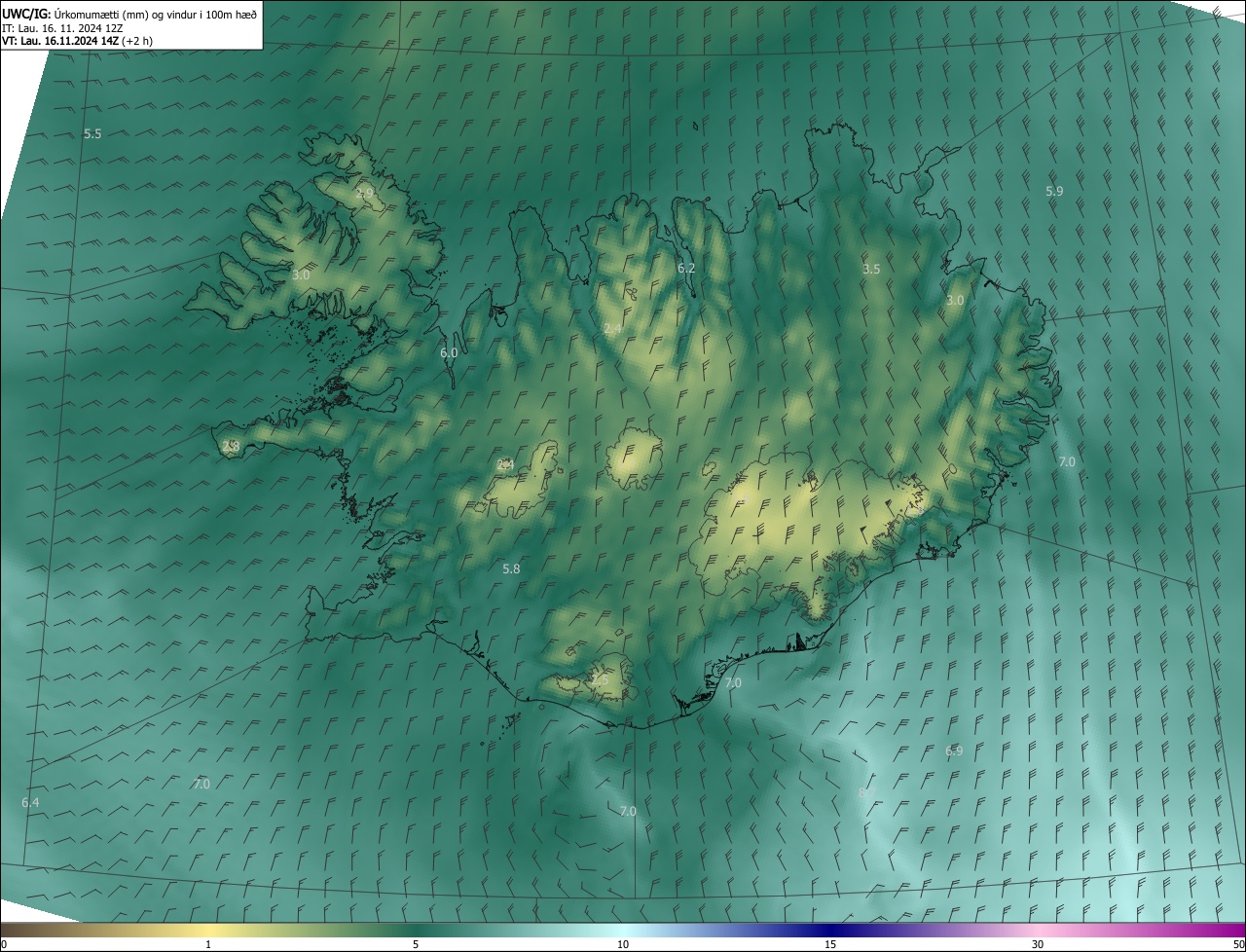Click the 6.2 value at the northern fjord

(x=686, y=268)
